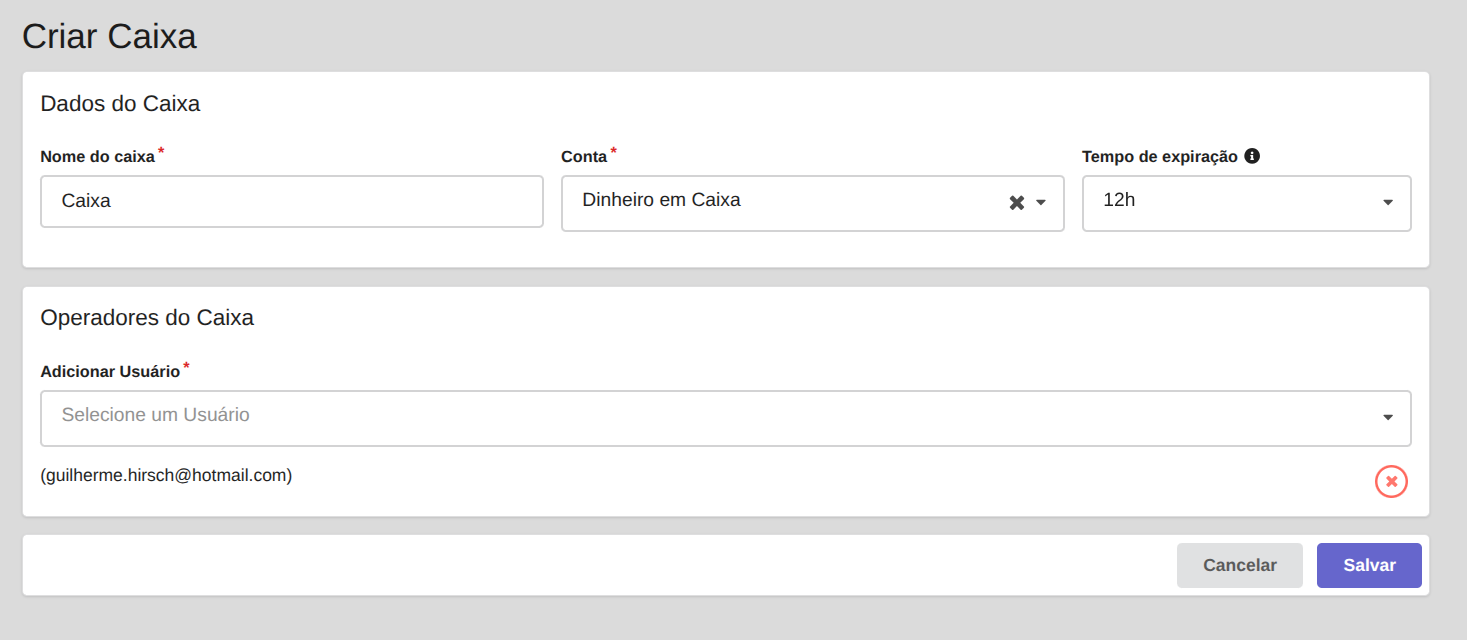Click the Dinheiro em Caixa selected value

[661, 200]
